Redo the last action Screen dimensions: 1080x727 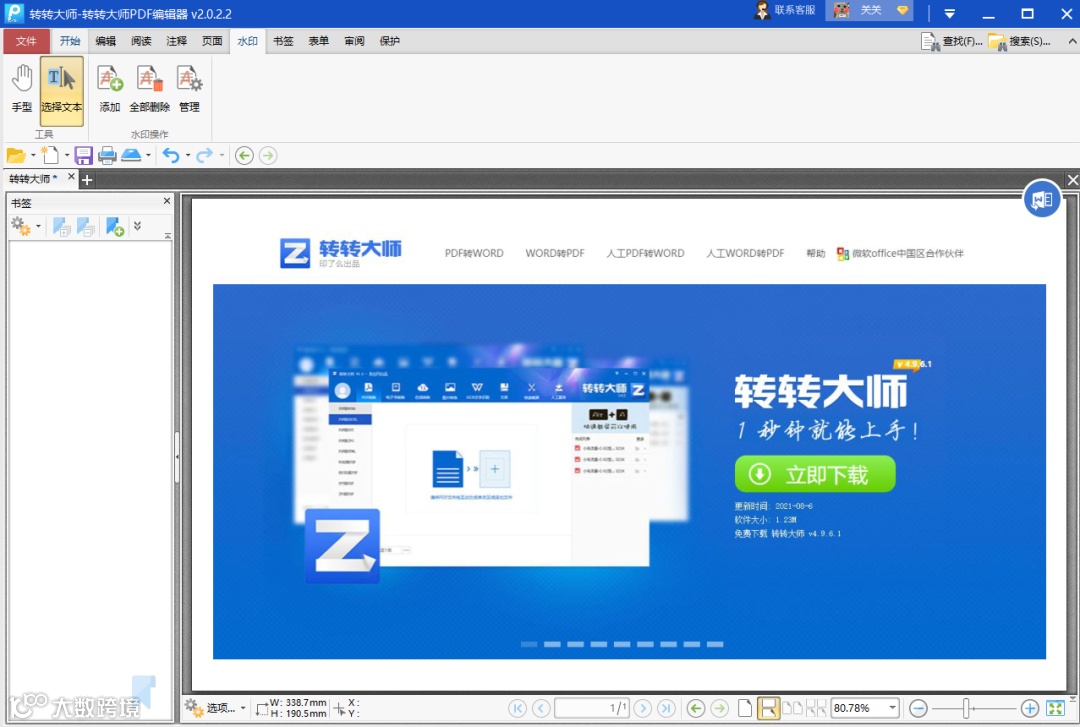205,156
